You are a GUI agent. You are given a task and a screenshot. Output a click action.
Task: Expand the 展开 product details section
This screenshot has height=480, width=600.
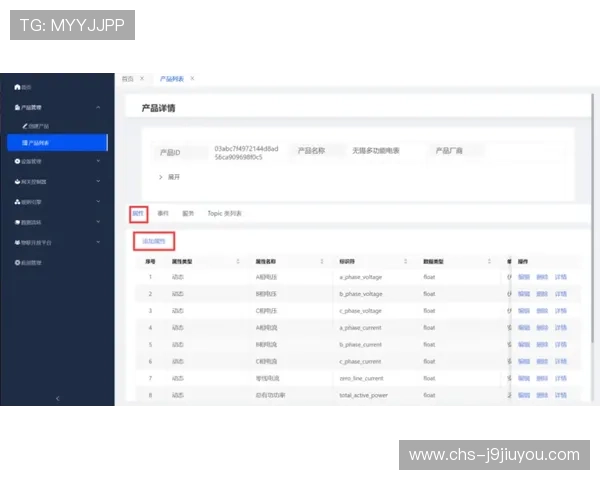[170, 177]
